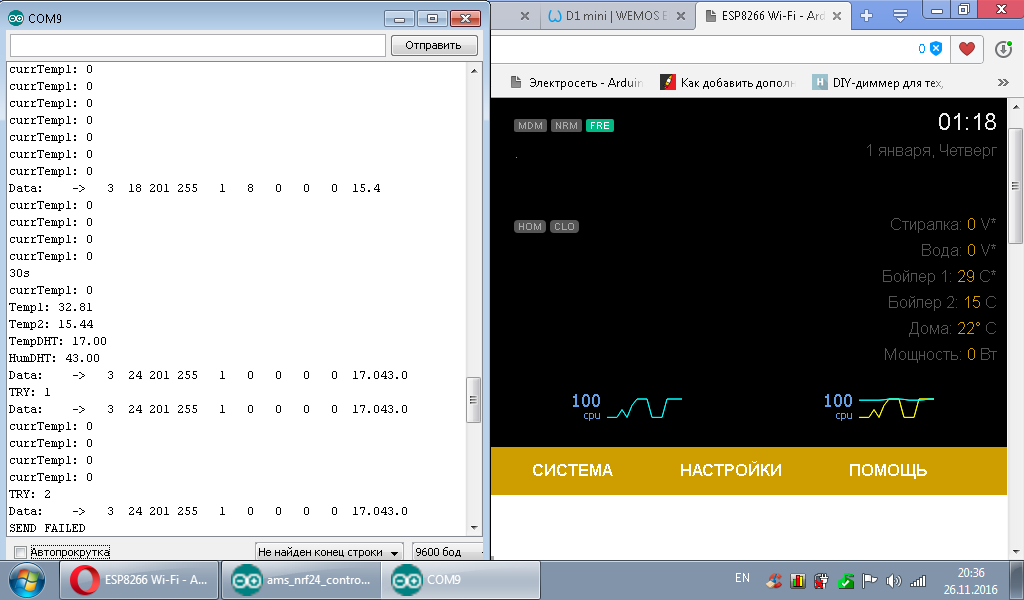This screenshot has width=1024, height=600.
Task: Click the SEND FAILED log line
Action: click(x=47, y=528)
